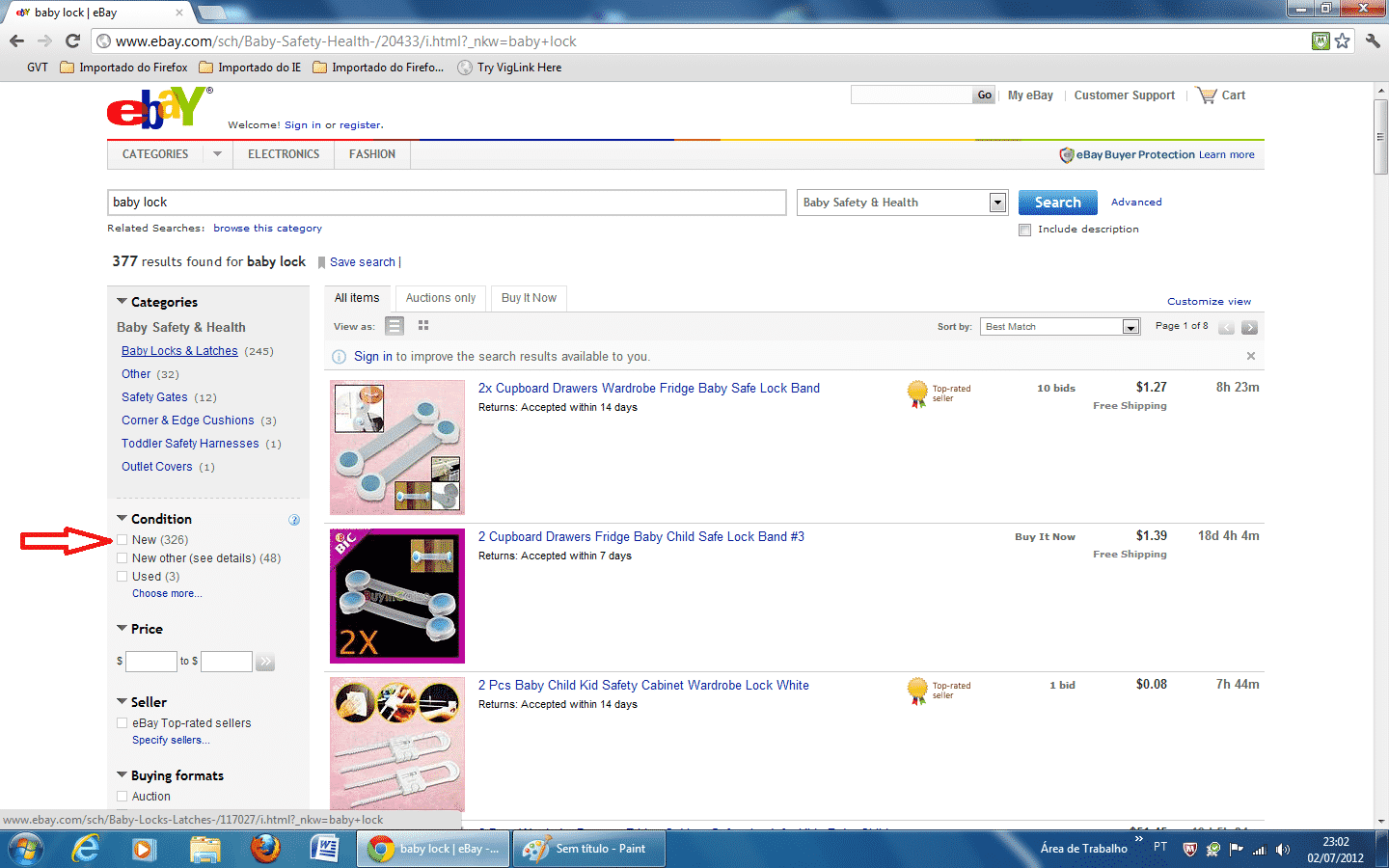Dismiss the sign-in notice with X

[1251, 356]
